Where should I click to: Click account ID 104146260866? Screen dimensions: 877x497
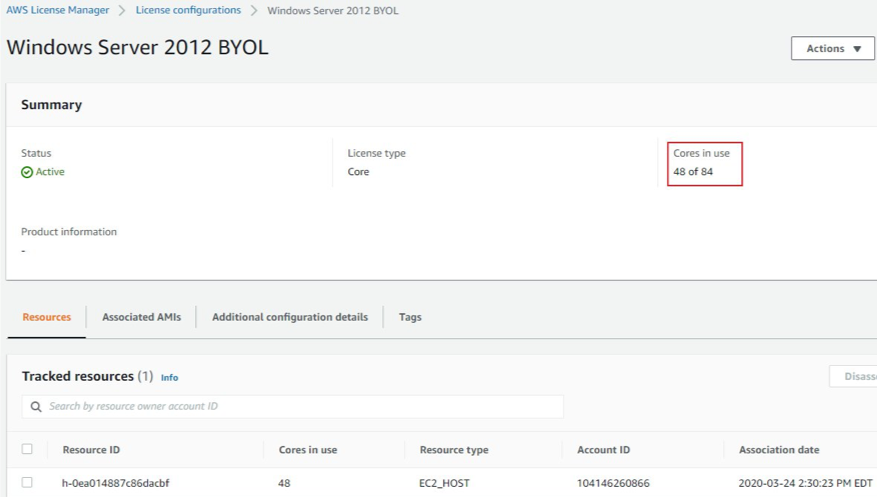click(613, 483)
